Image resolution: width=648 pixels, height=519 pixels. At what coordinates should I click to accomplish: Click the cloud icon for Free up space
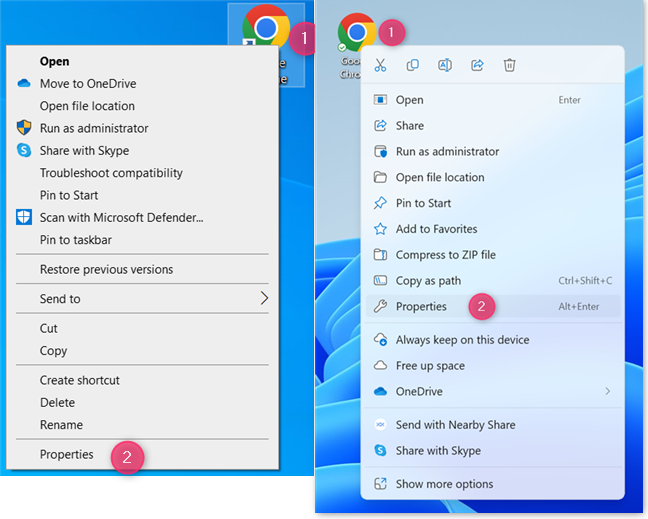380,366
